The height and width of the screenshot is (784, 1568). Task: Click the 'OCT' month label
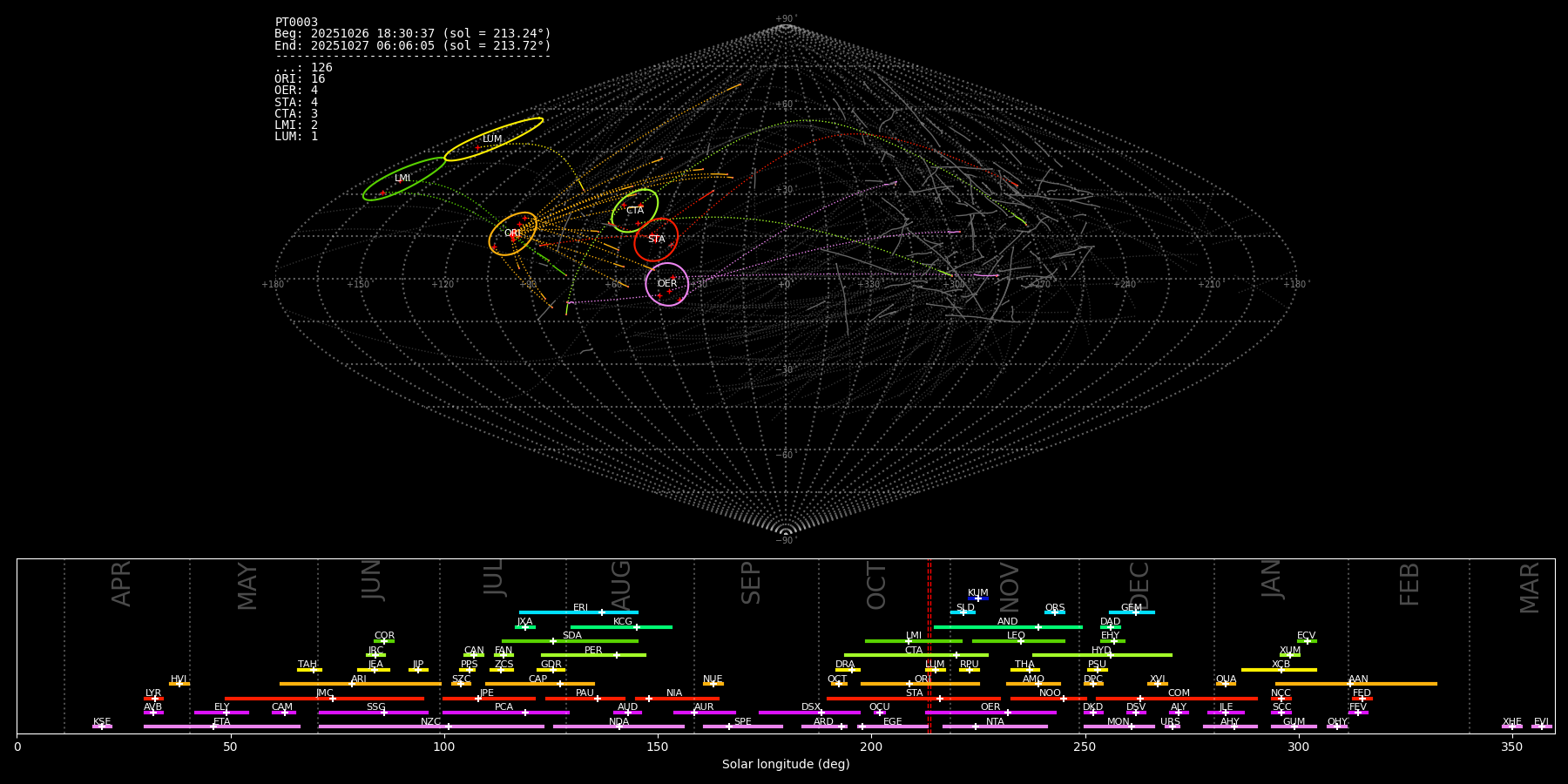pyautogui.click(x=876, y=585)
